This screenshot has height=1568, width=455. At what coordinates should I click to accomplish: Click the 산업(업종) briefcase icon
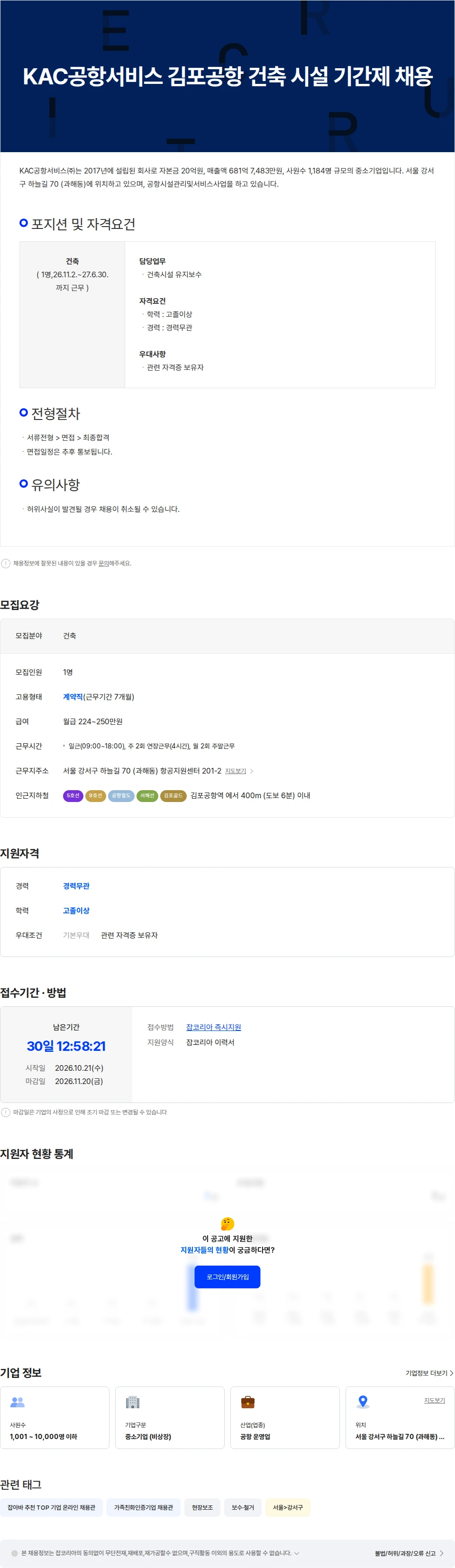[x=247, y=1402]
